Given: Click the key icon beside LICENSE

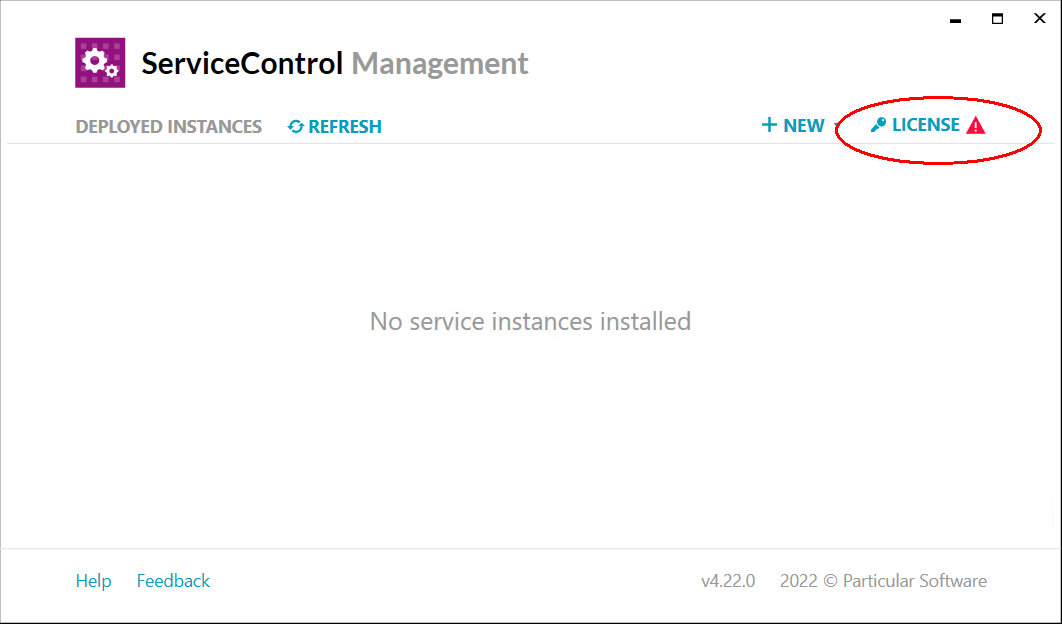Looking at the screenshot, I should 878,125.
